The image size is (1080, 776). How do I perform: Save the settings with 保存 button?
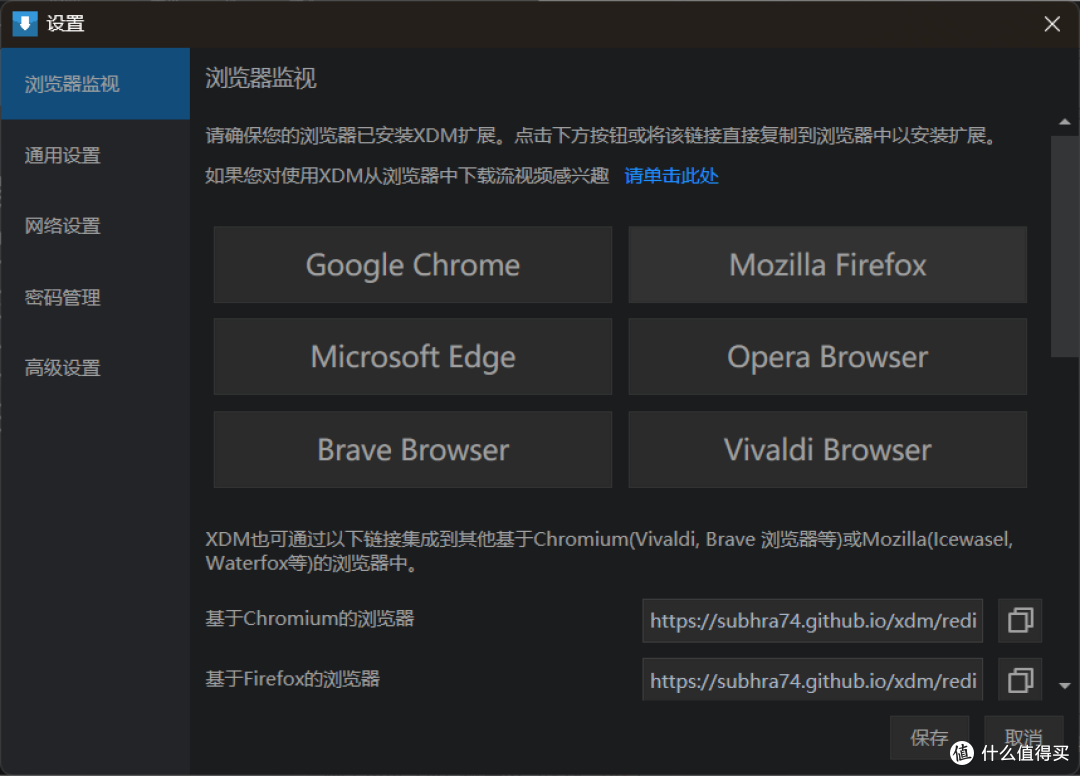pos(929,737)
